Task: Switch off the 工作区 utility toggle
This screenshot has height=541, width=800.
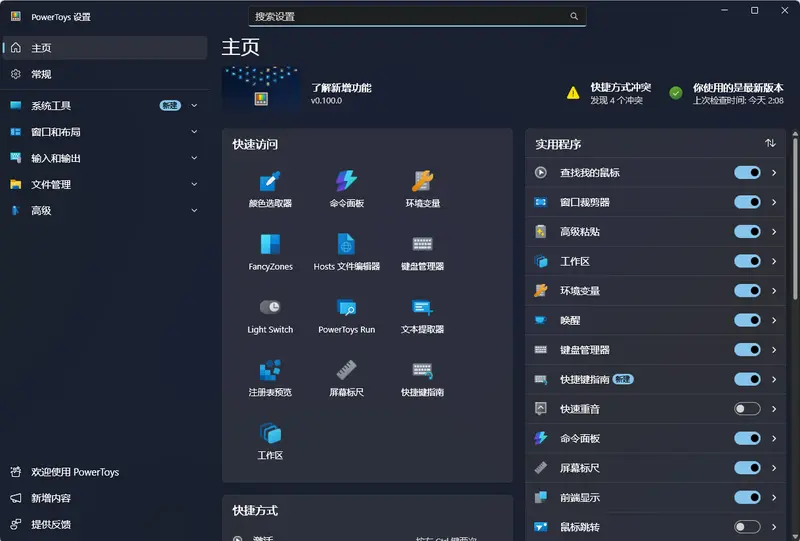Action: click(x=747, y=261)
